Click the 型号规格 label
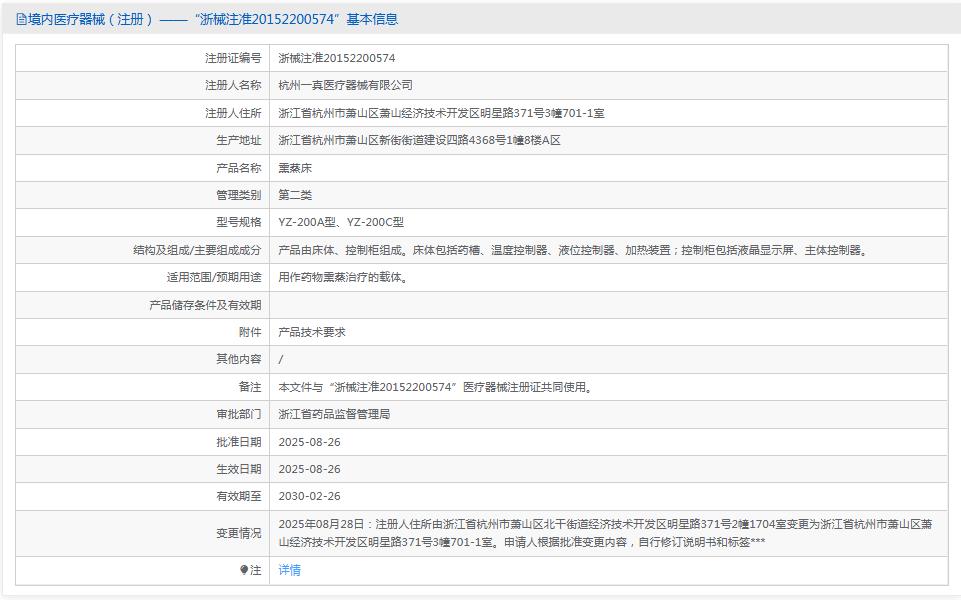Image resolution: width=961 pixels, height=600 pixels. 238,222
